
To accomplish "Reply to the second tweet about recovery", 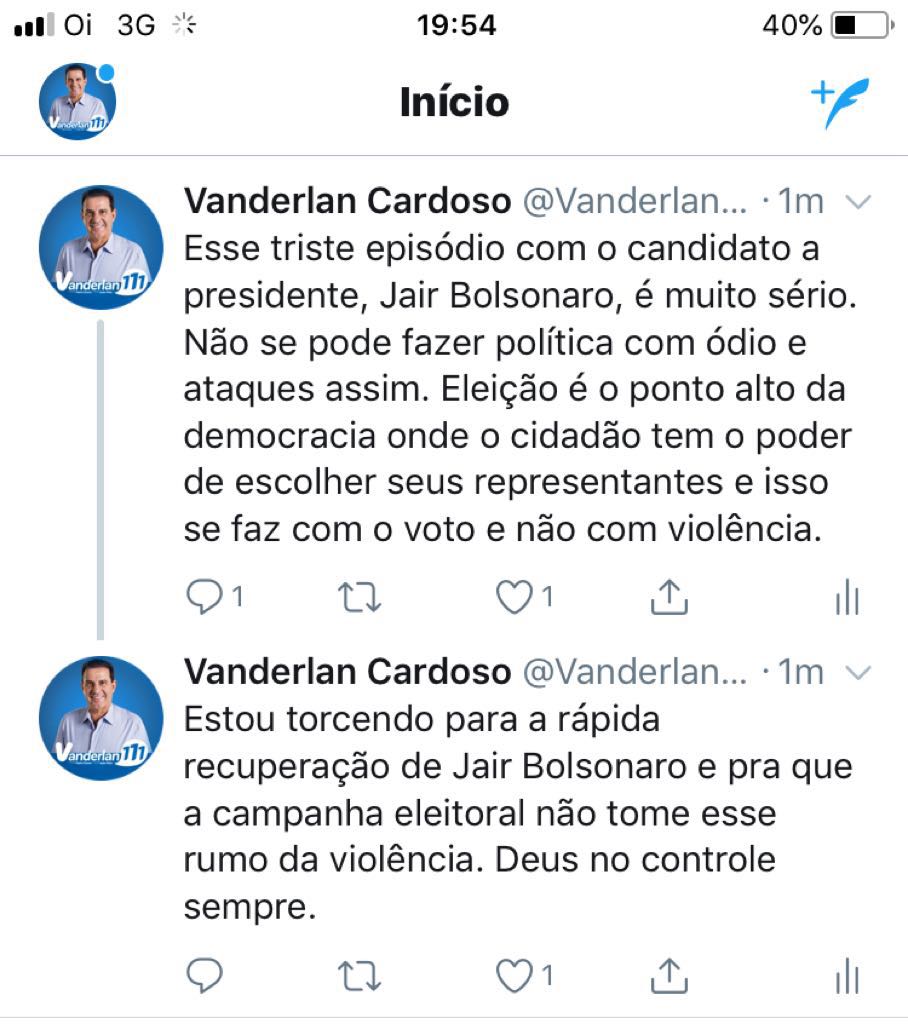I will 205,975.
